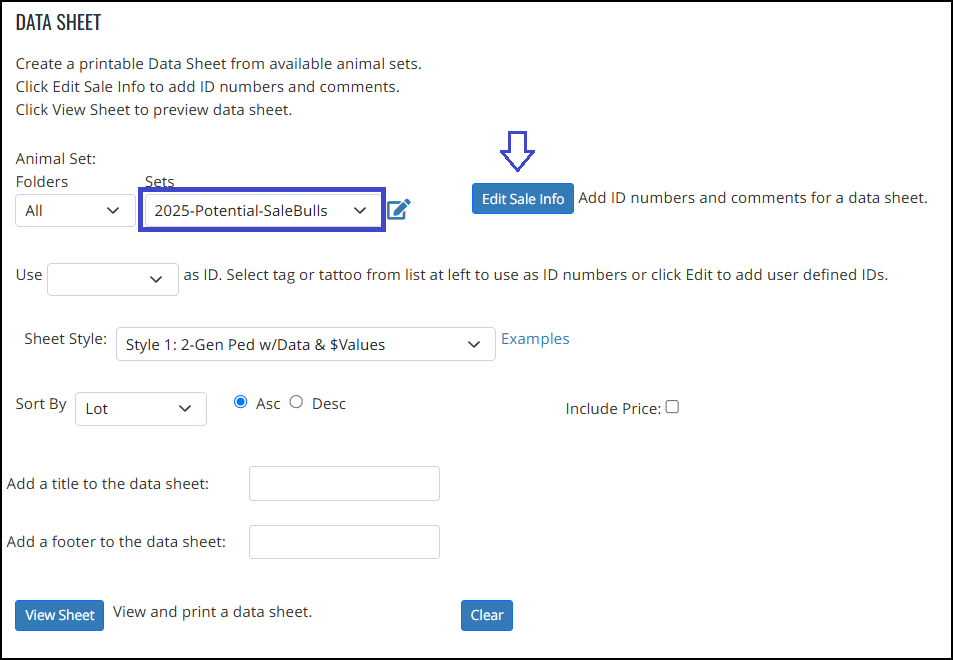The image size is (953, 660).
Task: Expand the Sort By Lot dropdown
Action: tap(141, 409)
